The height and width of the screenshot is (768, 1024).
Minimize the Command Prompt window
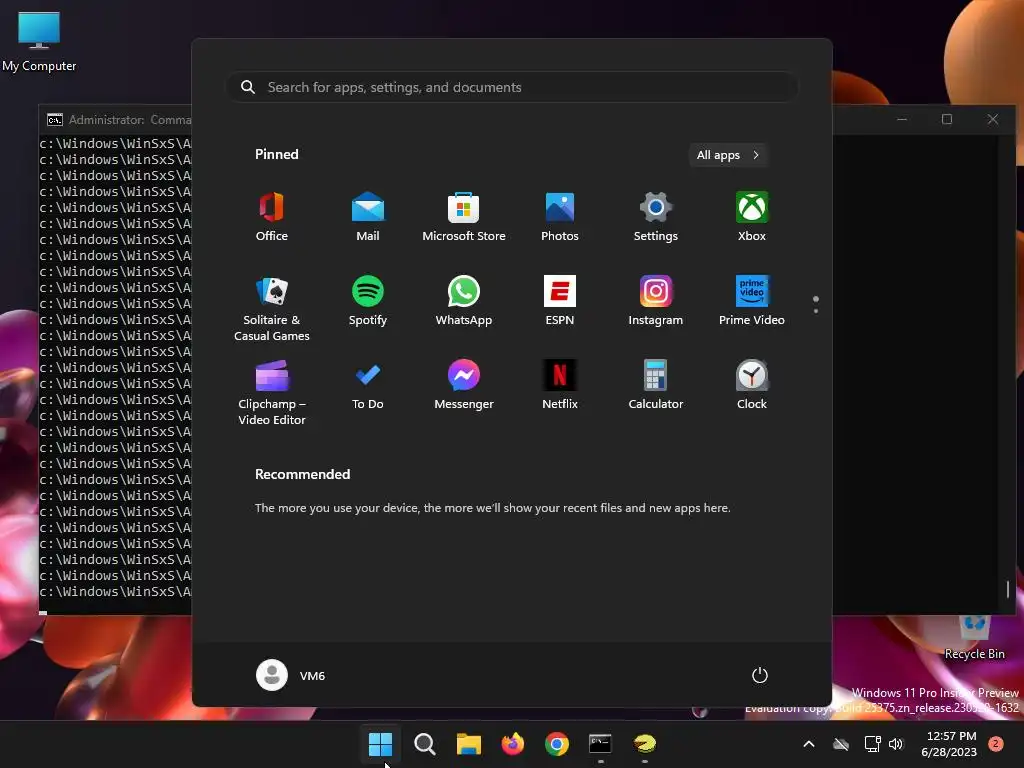902,119
